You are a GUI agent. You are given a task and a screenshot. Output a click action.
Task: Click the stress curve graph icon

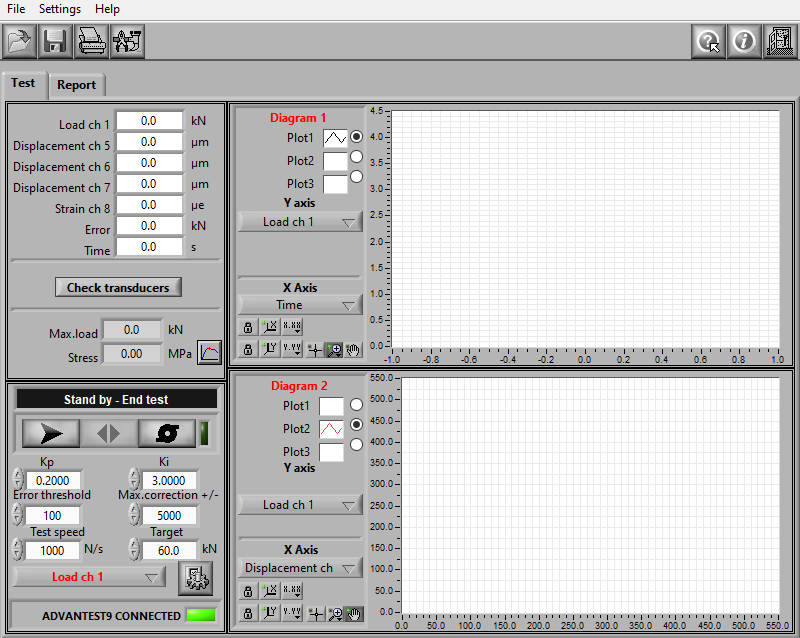coord(209,352)
